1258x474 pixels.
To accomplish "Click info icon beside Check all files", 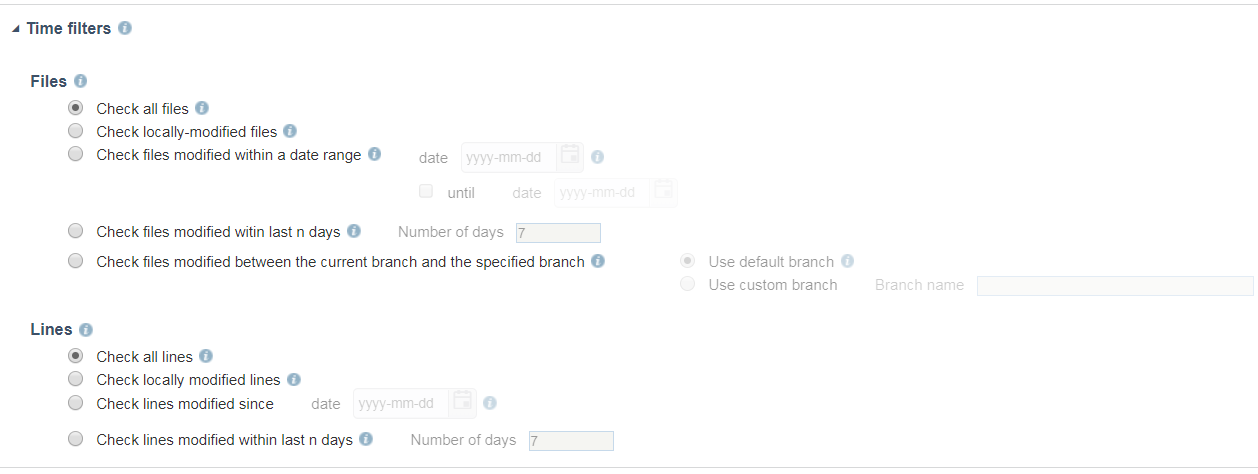I will coord(202,108).
